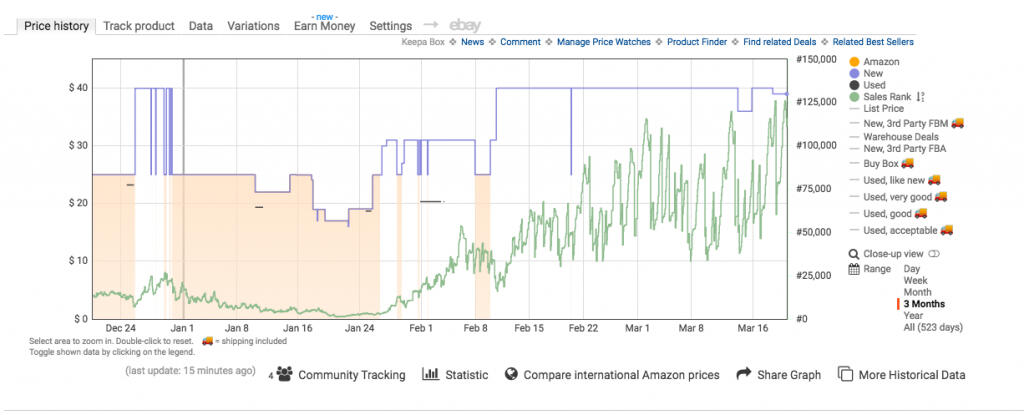Screen dimensions: 1024x415
Task: Hide the Used price series
Action: pyautogui.click(x=875, y=85)
